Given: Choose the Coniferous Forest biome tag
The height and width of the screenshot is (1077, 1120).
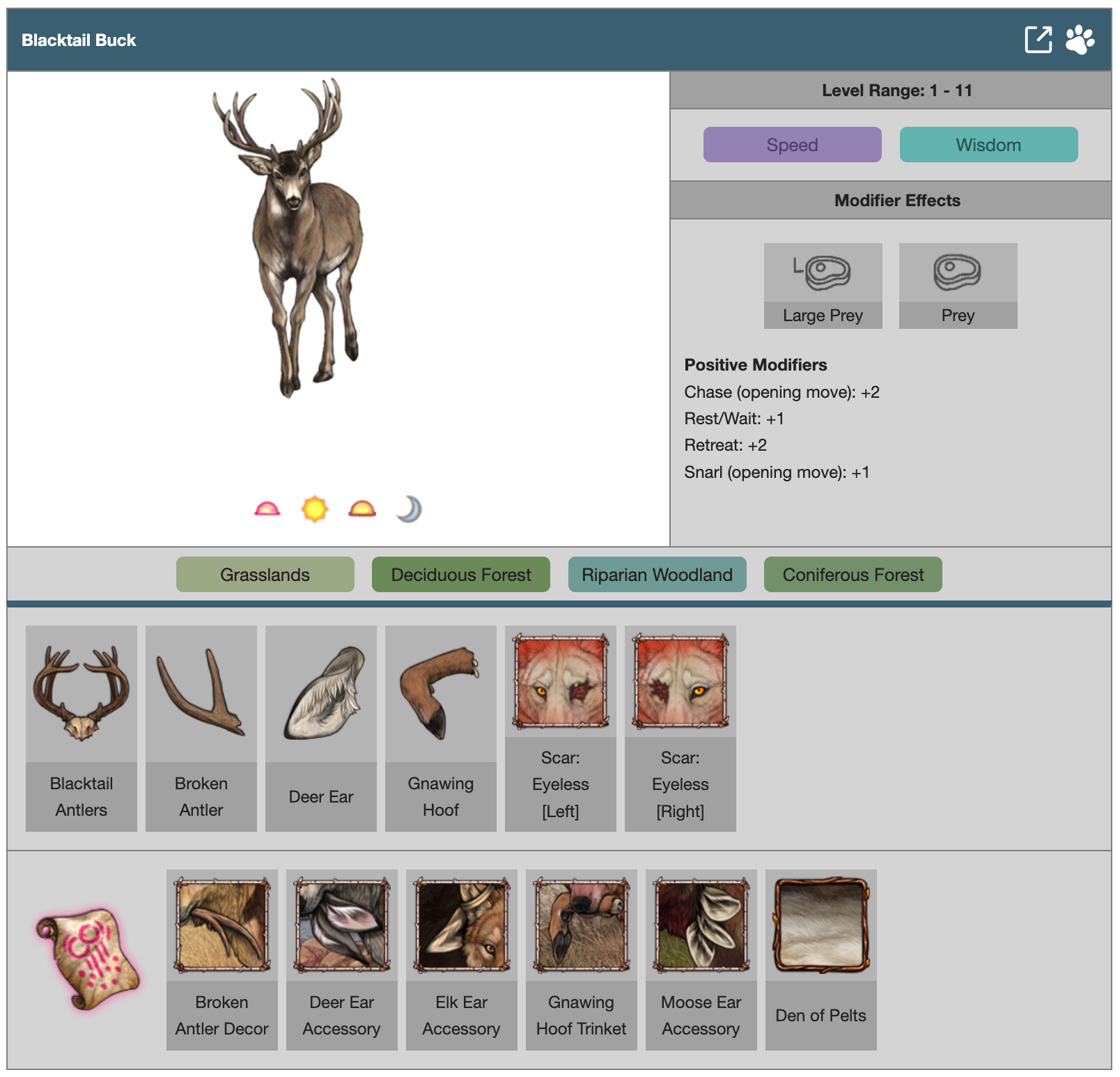Looking at the screenshot, I should click(x=853, y=575).
